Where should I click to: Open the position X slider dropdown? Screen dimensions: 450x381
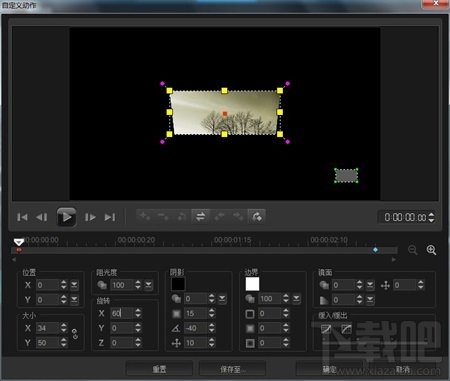tap(74, 285)
